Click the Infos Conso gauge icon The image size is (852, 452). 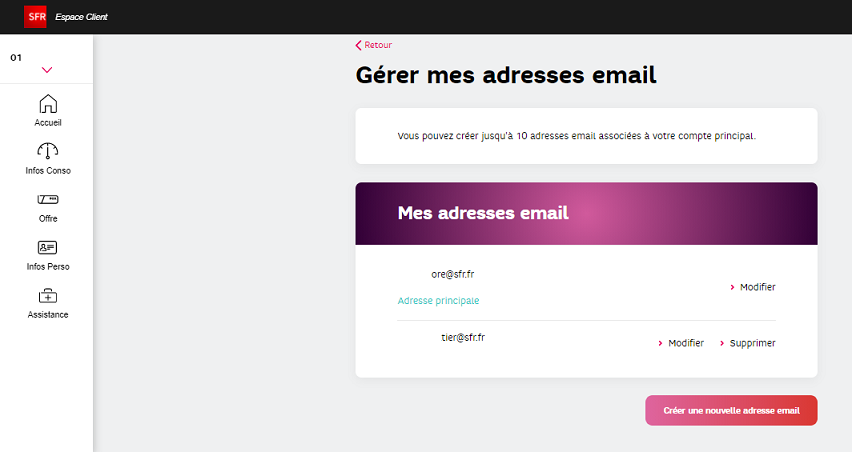(x=47, y=151)
